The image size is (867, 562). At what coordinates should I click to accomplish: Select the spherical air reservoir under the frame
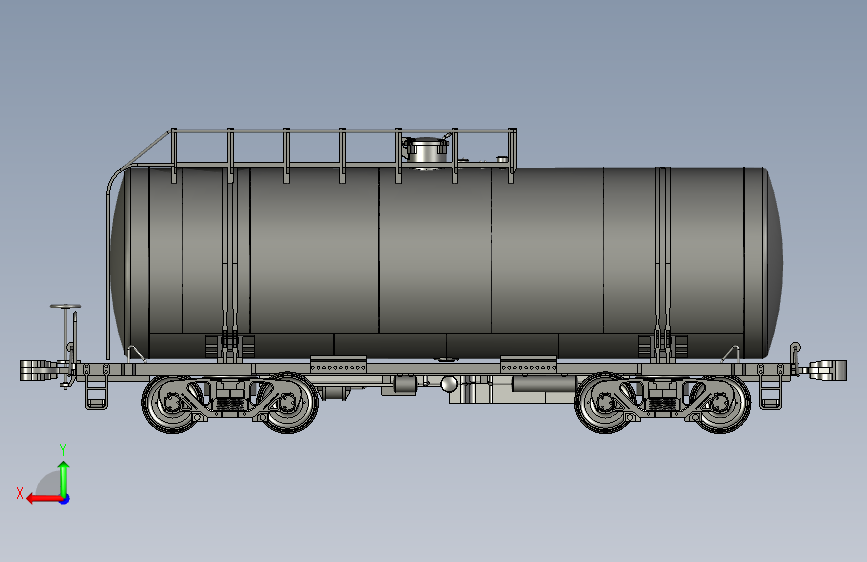pyautogui.click(x=449, y=383)
